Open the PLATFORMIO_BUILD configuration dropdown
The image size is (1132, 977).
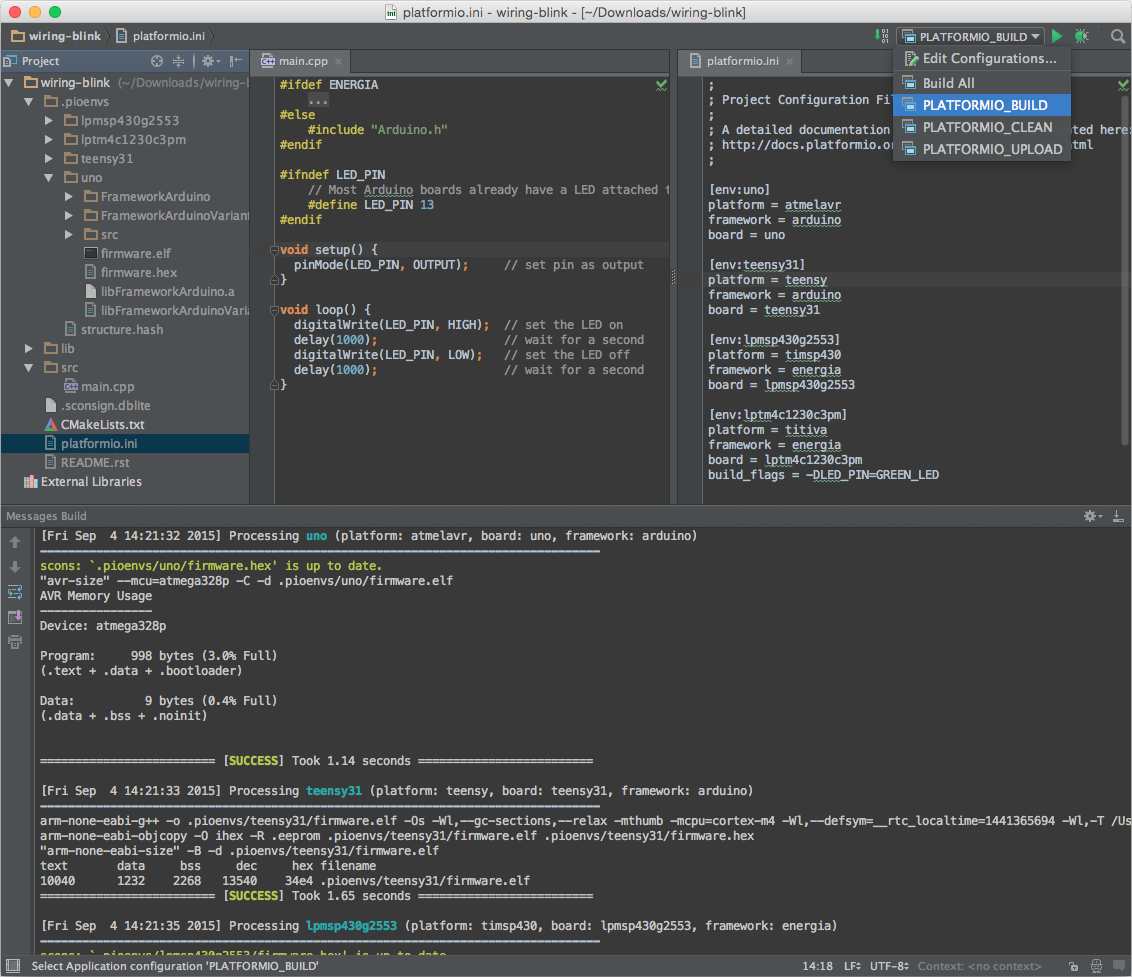pyautogui.click(x=971, y=36)
